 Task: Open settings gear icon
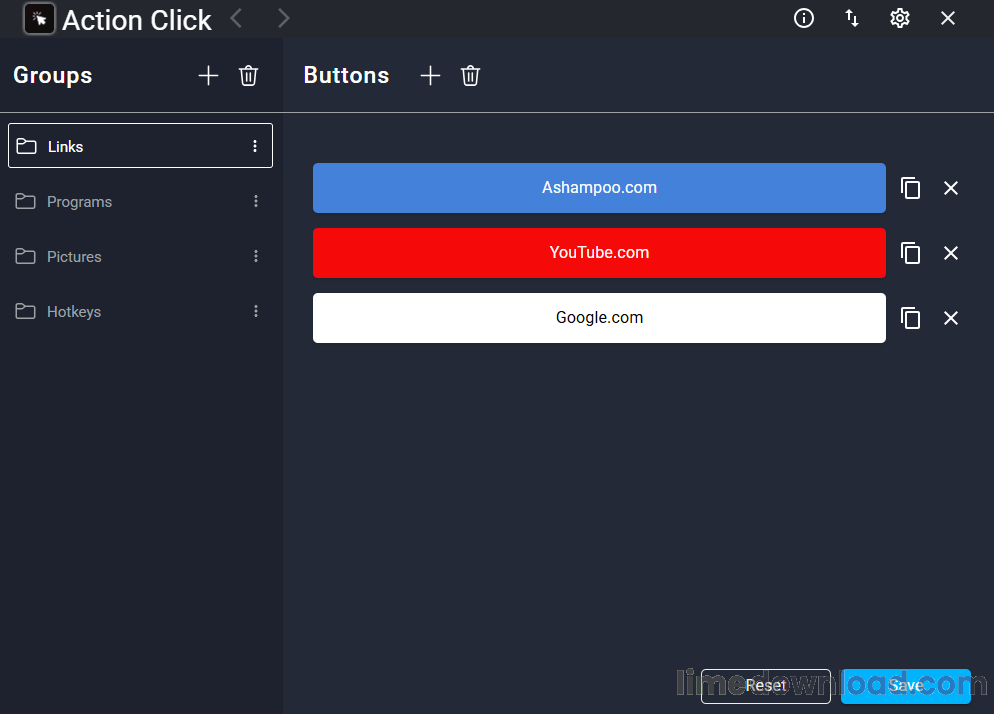(x=900, y=18)
